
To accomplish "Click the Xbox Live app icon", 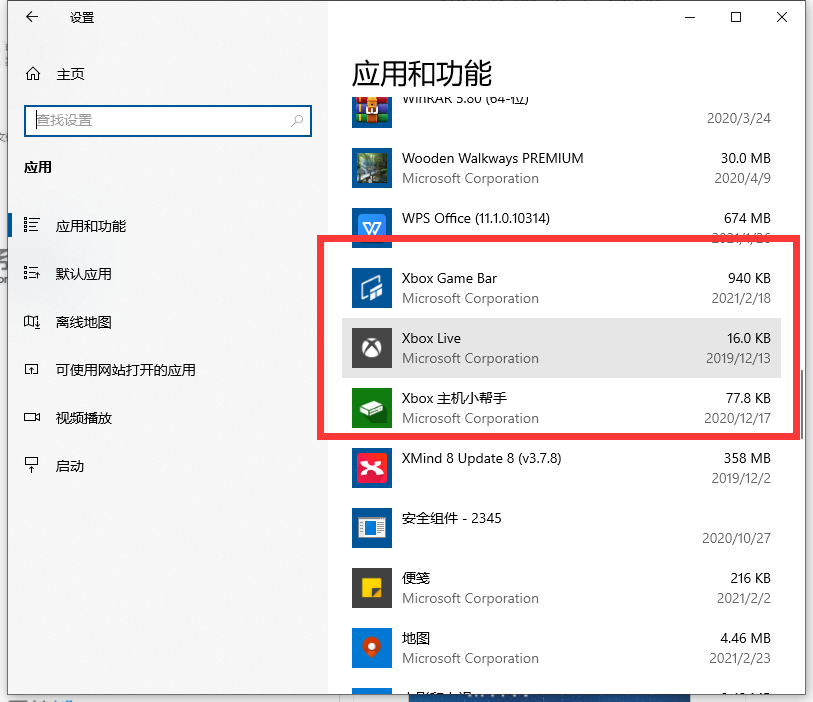I will (372, 348).
